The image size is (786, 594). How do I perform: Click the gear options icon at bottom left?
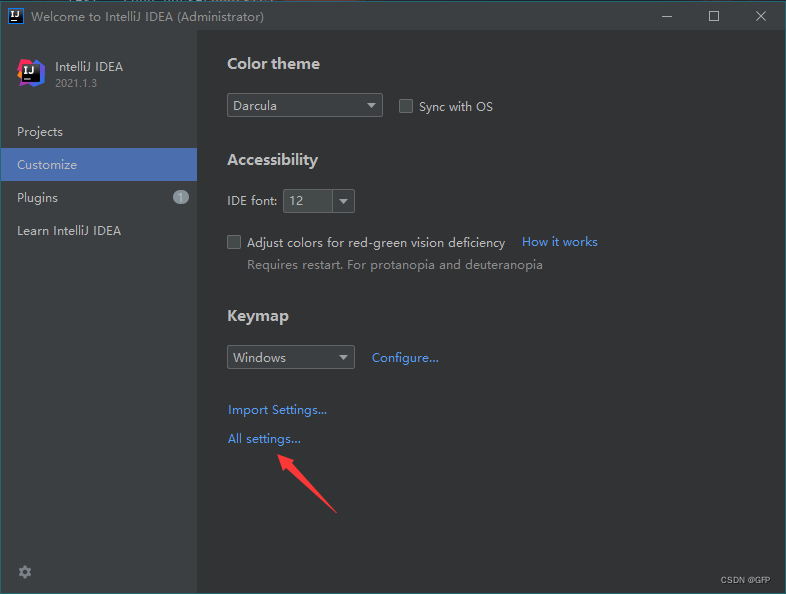pos(25,572)
